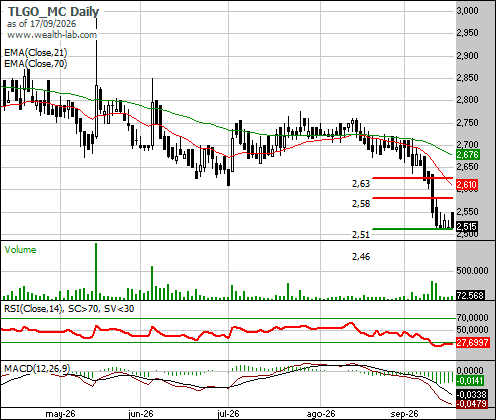This screenshot has height=420, width=496.
Task: Click the 2,46 target level label
Action: pyautogui.click(x=361, y=257)
